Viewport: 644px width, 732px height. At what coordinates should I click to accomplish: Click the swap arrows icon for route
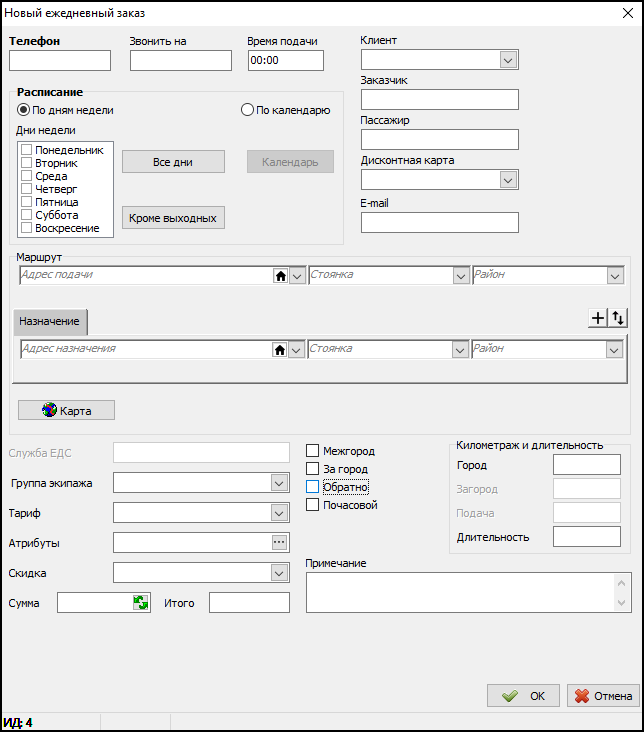618,318
